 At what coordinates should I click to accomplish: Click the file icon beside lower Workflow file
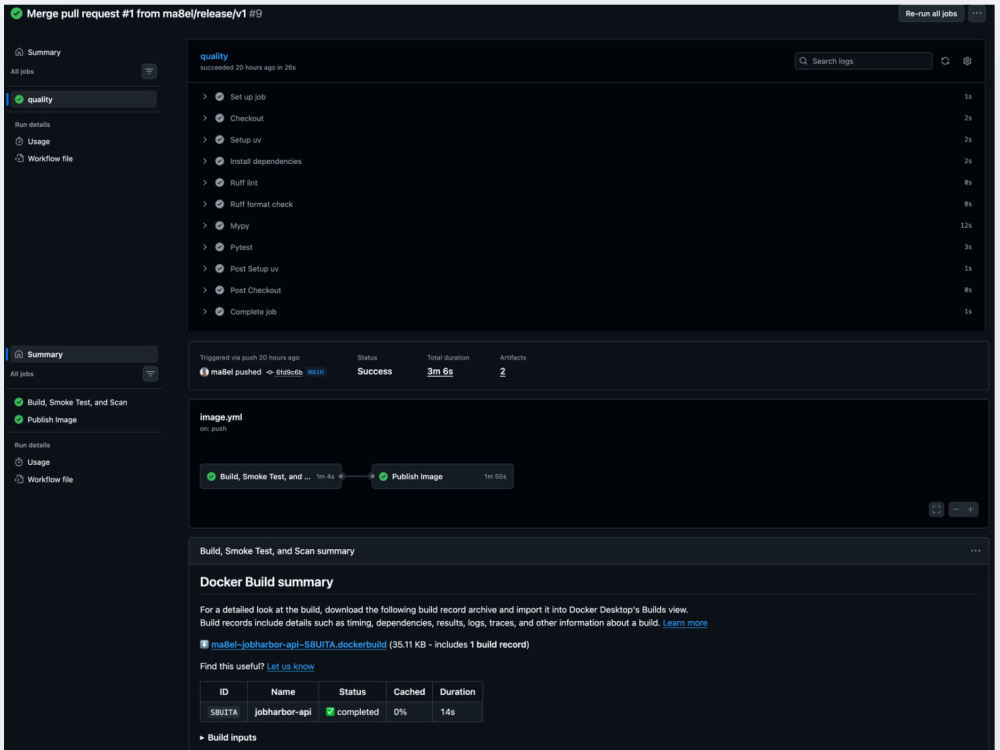pos(19,480)
